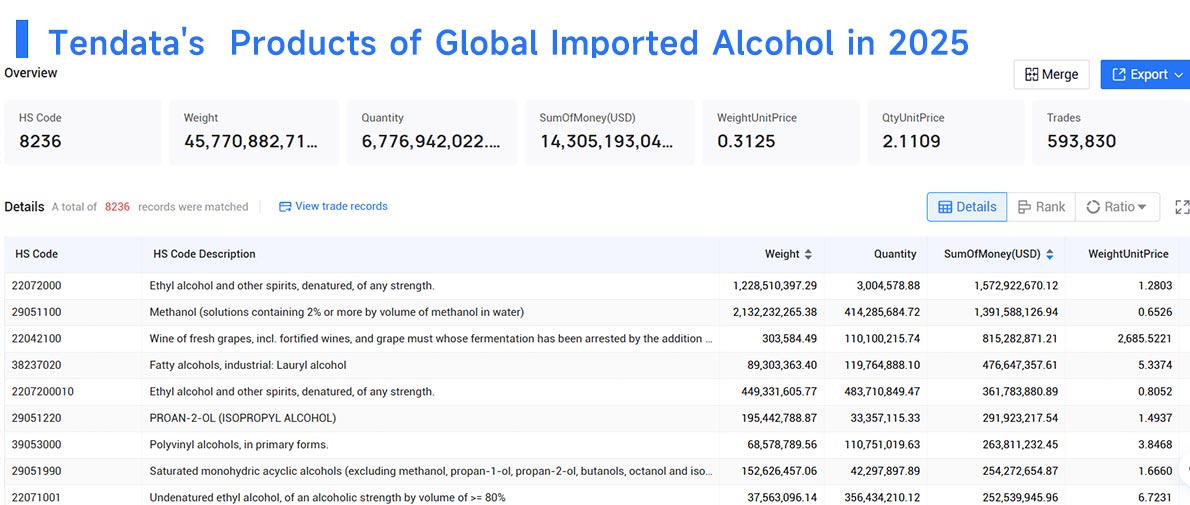Select HS code 2207200010 cell

(42, 392)
